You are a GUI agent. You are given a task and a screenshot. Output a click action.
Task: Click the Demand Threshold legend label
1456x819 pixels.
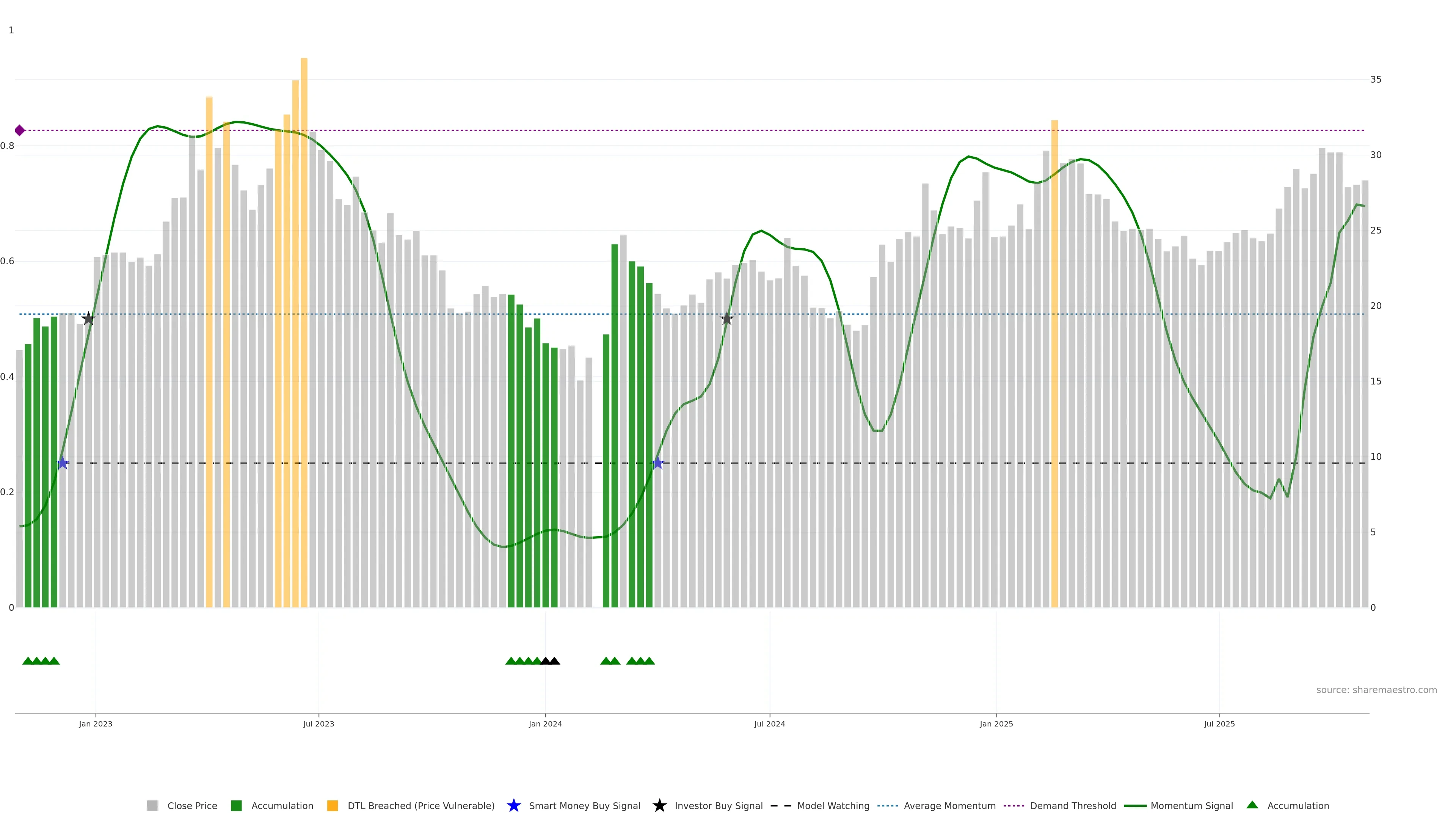(x=1073, y=805)
